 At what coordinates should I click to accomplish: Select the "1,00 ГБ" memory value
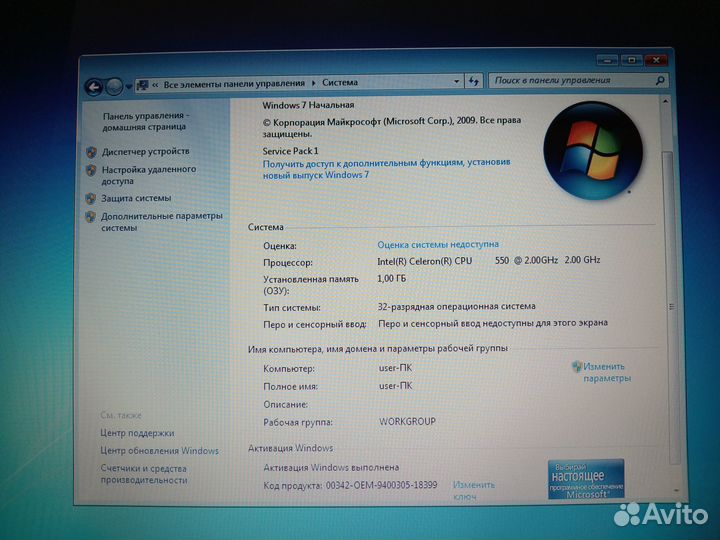click(x=392, y=278)
